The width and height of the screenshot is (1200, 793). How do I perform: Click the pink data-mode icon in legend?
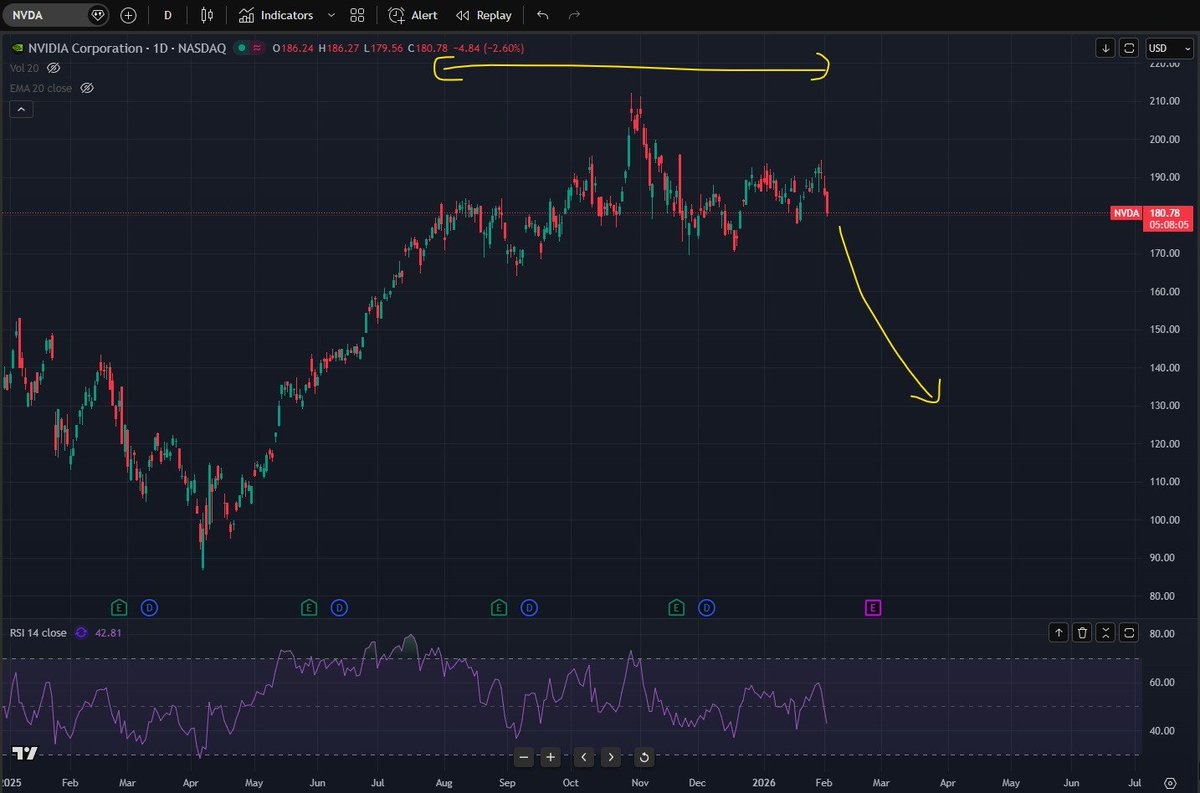[x=257, y=47]
